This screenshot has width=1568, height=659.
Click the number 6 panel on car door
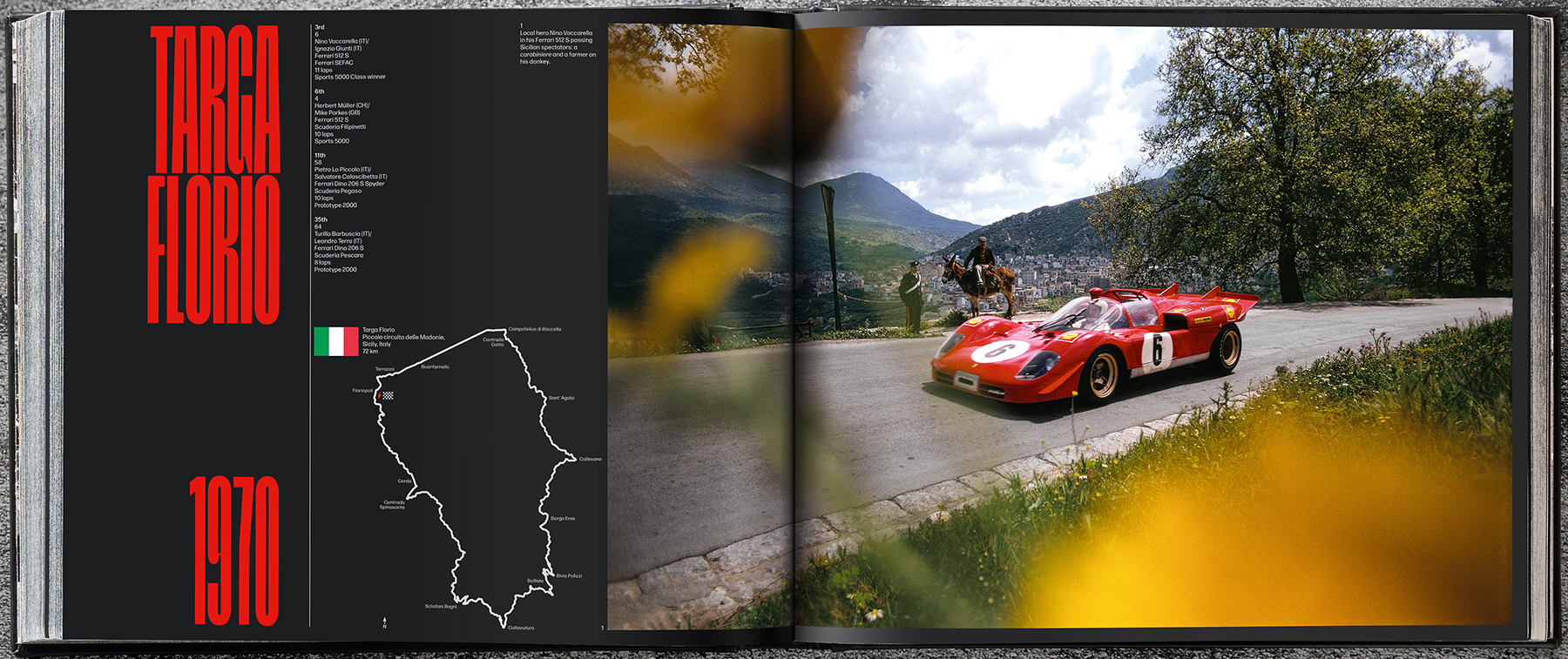[1157, 350]
